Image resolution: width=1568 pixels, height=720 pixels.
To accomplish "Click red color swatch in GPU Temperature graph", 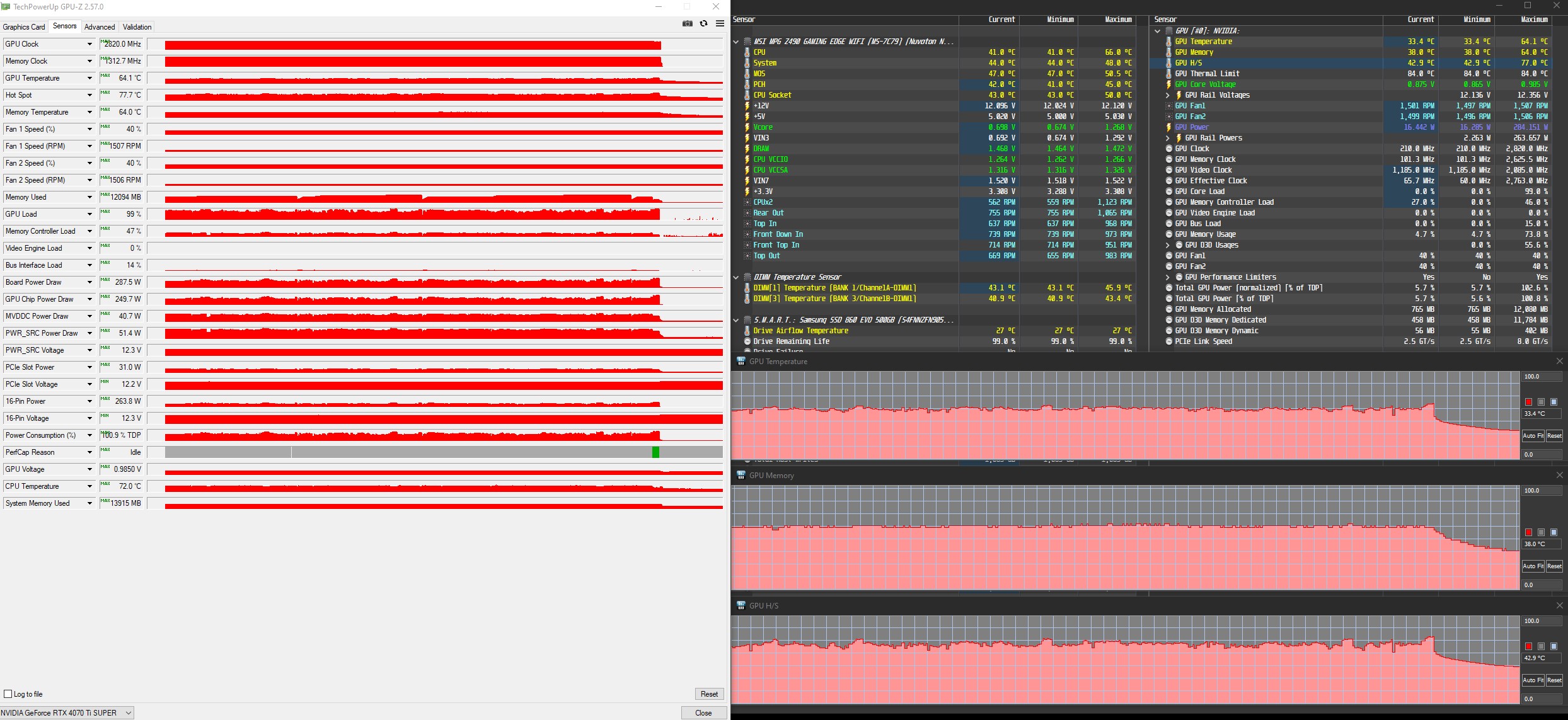I will [x=1528, y=402].
